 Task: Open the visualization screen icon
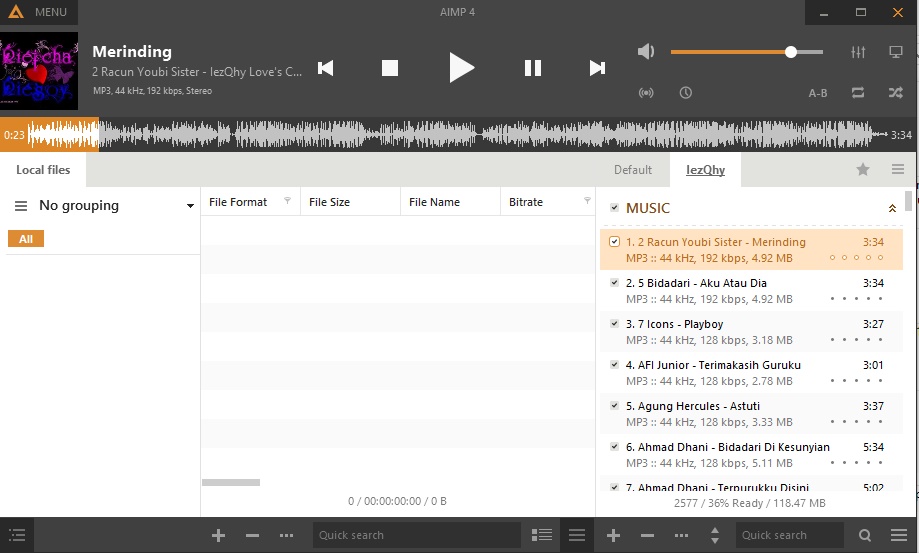click(x=896, y=52)
